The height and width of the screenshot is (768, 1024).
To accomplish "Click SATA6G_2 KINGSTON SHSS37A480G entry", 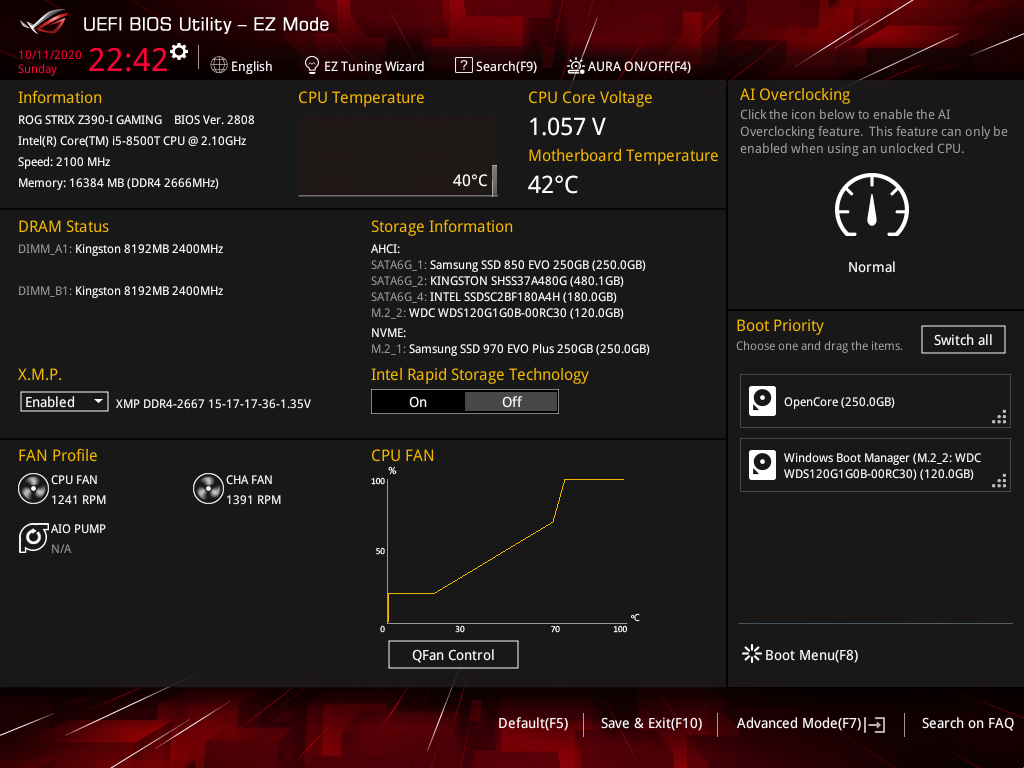I will pyautogui.click(x=497, y=281).
